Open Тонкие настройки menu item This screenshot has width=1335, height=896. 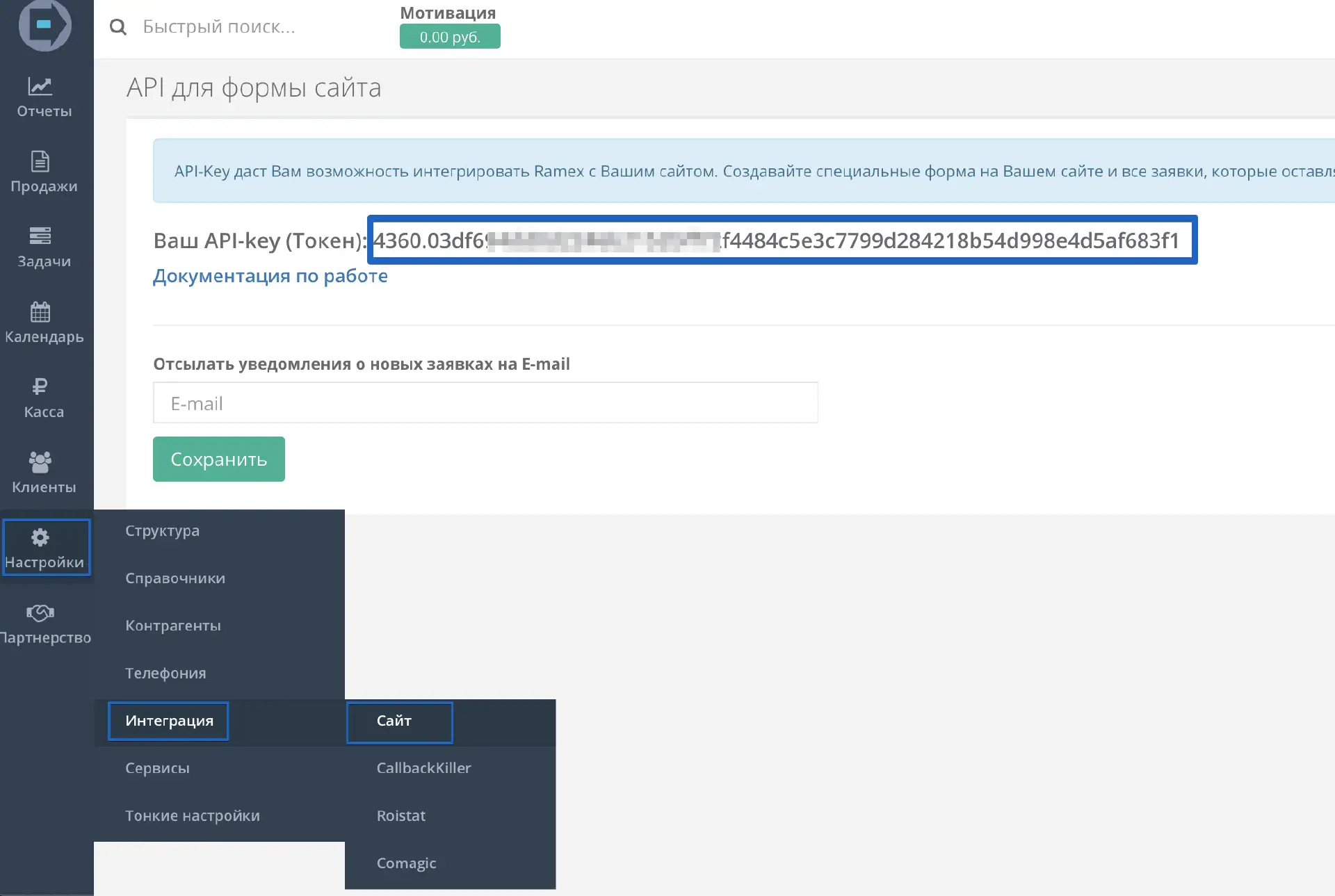click(x=193, y=816)
